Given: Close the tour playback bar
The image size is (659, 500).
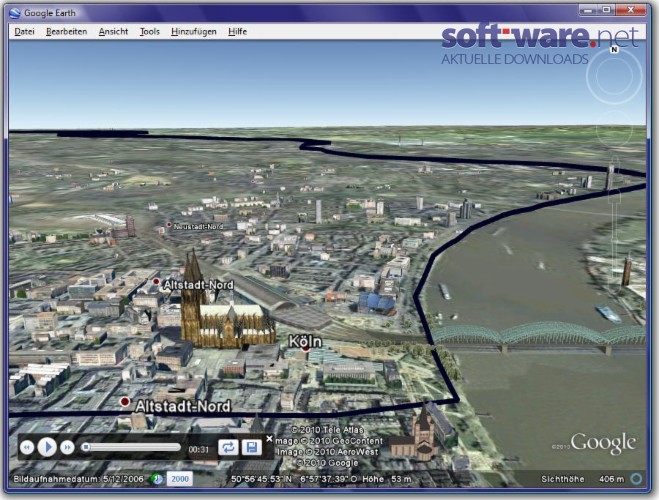Looking at the screenshot, I should [269, 439].
